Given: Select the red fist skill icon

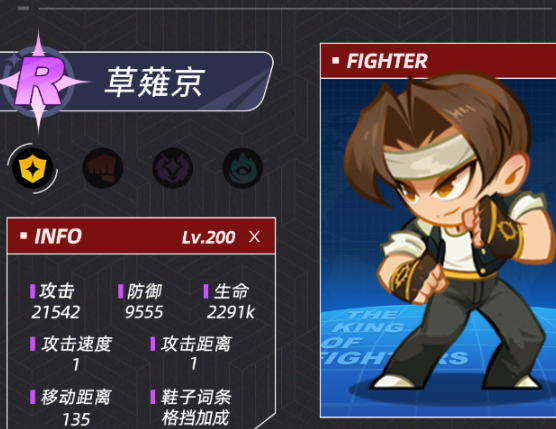Looking at the screenshot, I should pos(102,168).
